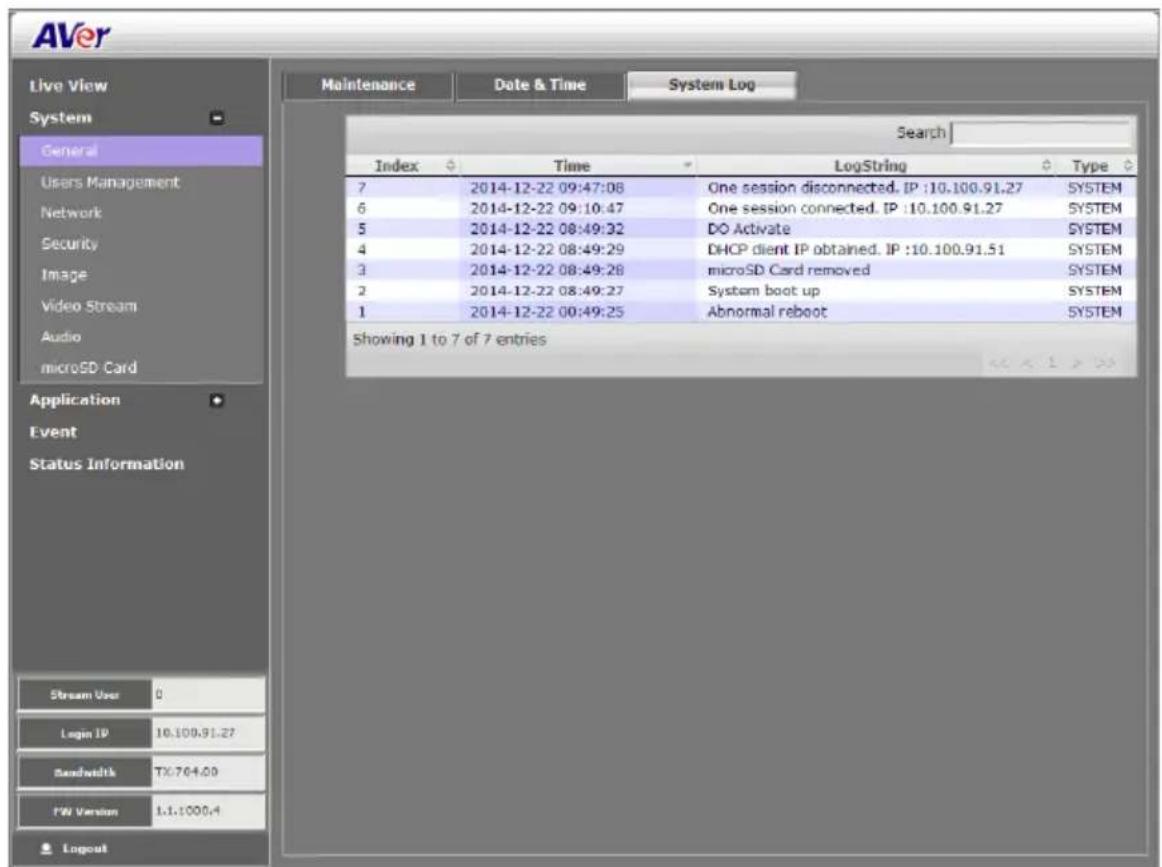The image size is (1162, 867).
Task: Select 'Abnormal reboot' log entry
Action: (x=741, y=312)
